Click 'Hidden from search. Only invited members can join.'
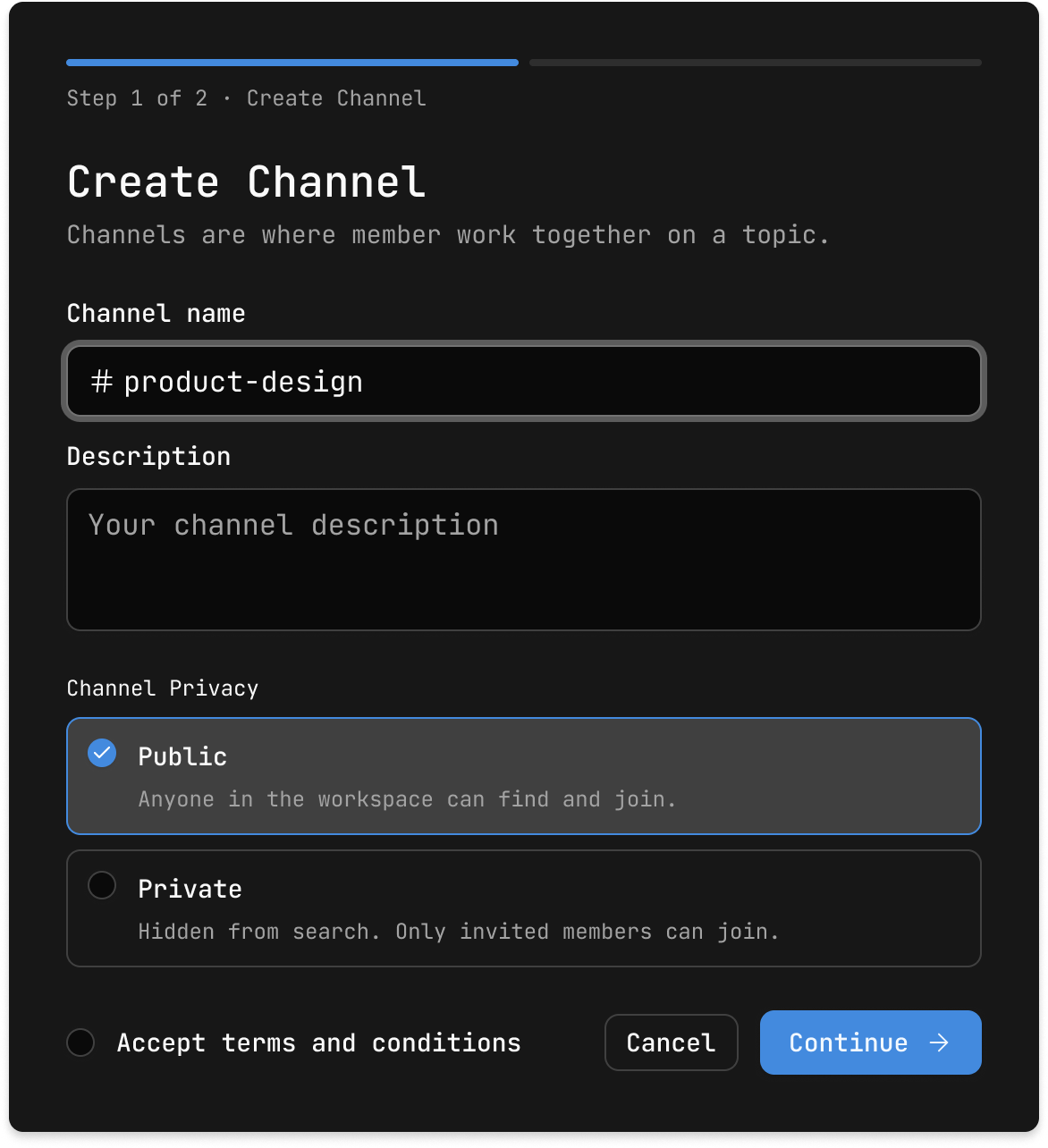 coord(459,932)
